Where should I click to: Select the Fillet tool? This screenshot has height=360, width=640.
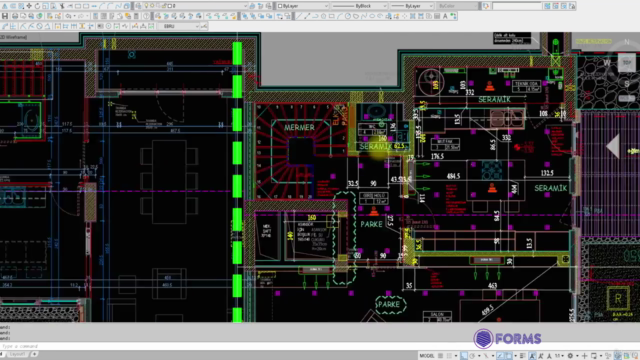click(110, 6)
